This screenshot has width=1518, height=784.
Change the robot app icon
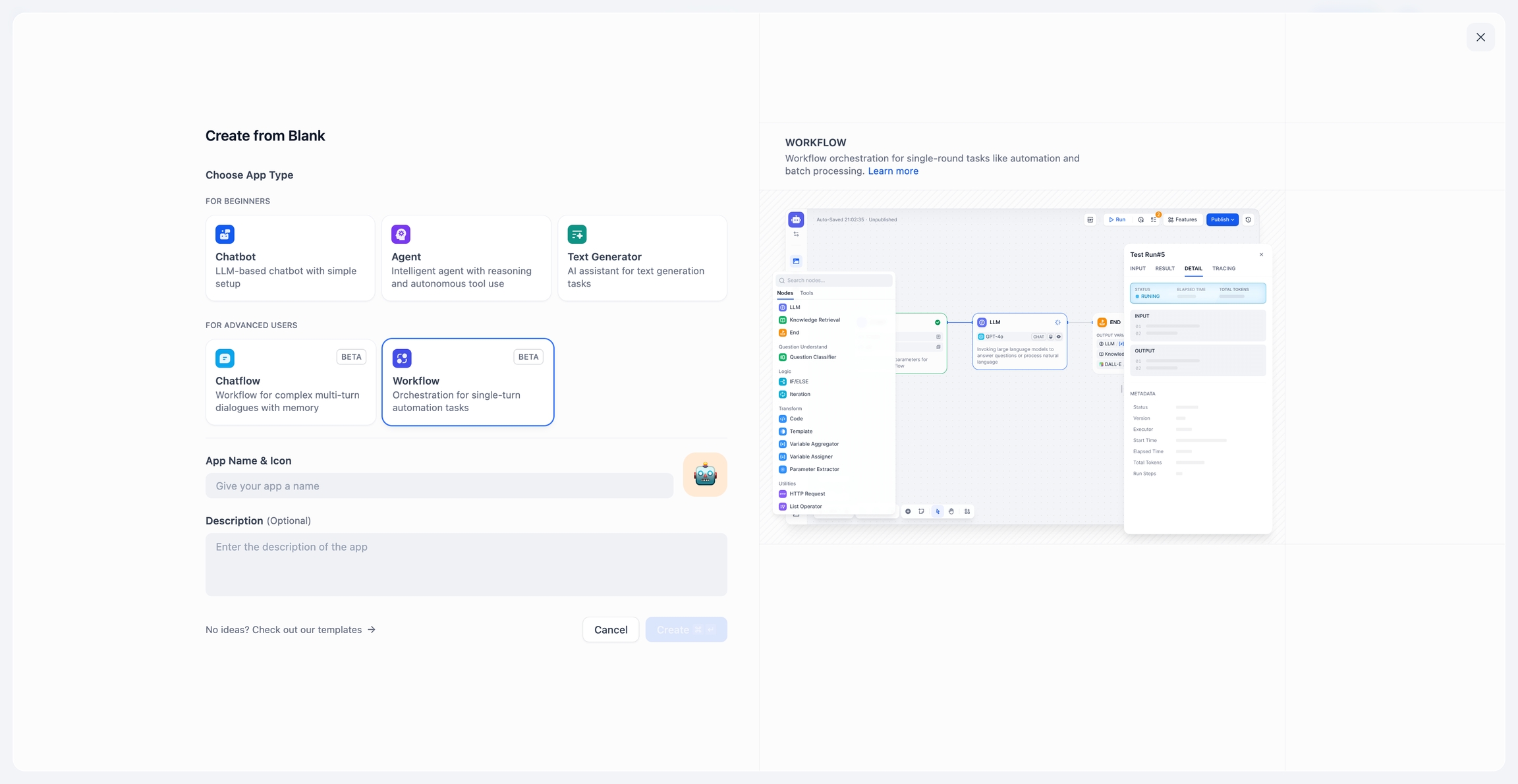[704, 474]
